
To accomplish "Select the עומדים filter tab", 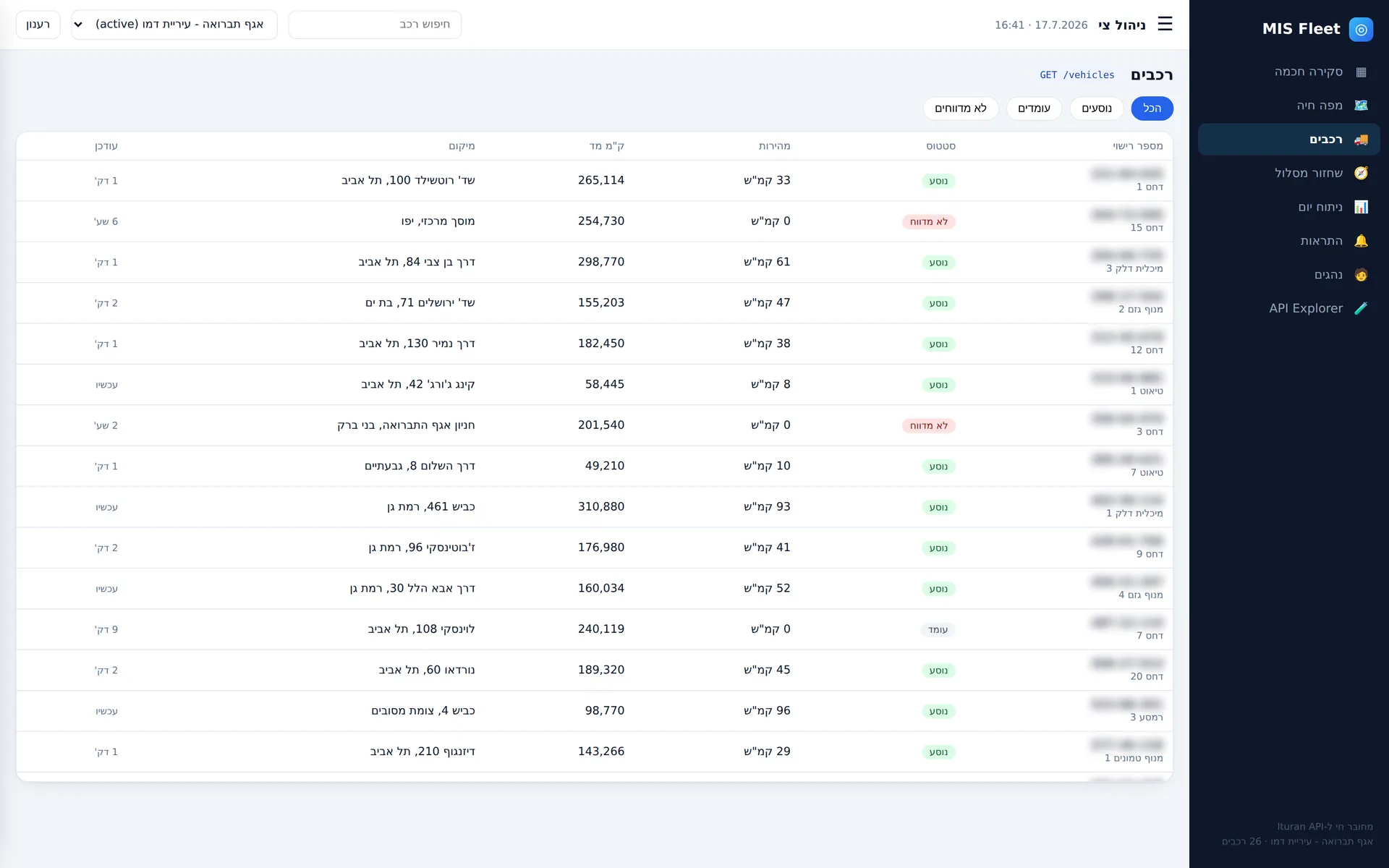I will (x=1034, y=109).
